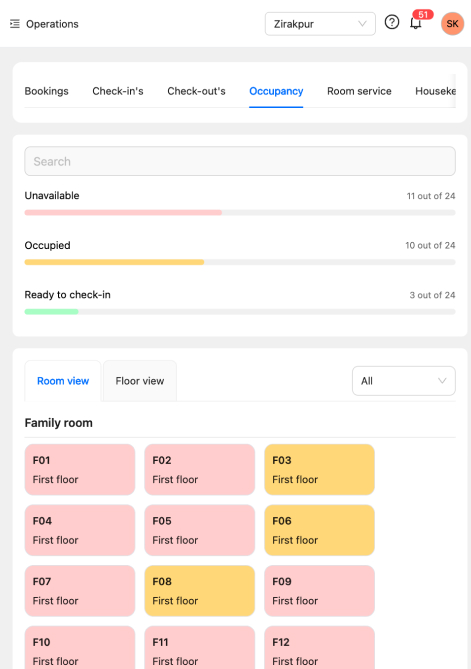Open the Housekeeping tab

(x=435, y=91)
